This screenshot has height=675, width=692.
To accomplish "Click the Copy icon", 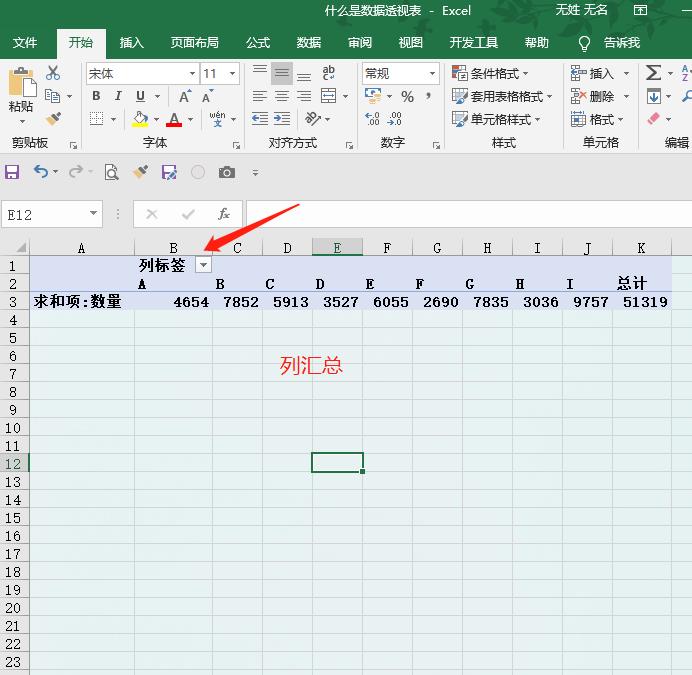I will (53, 96).
